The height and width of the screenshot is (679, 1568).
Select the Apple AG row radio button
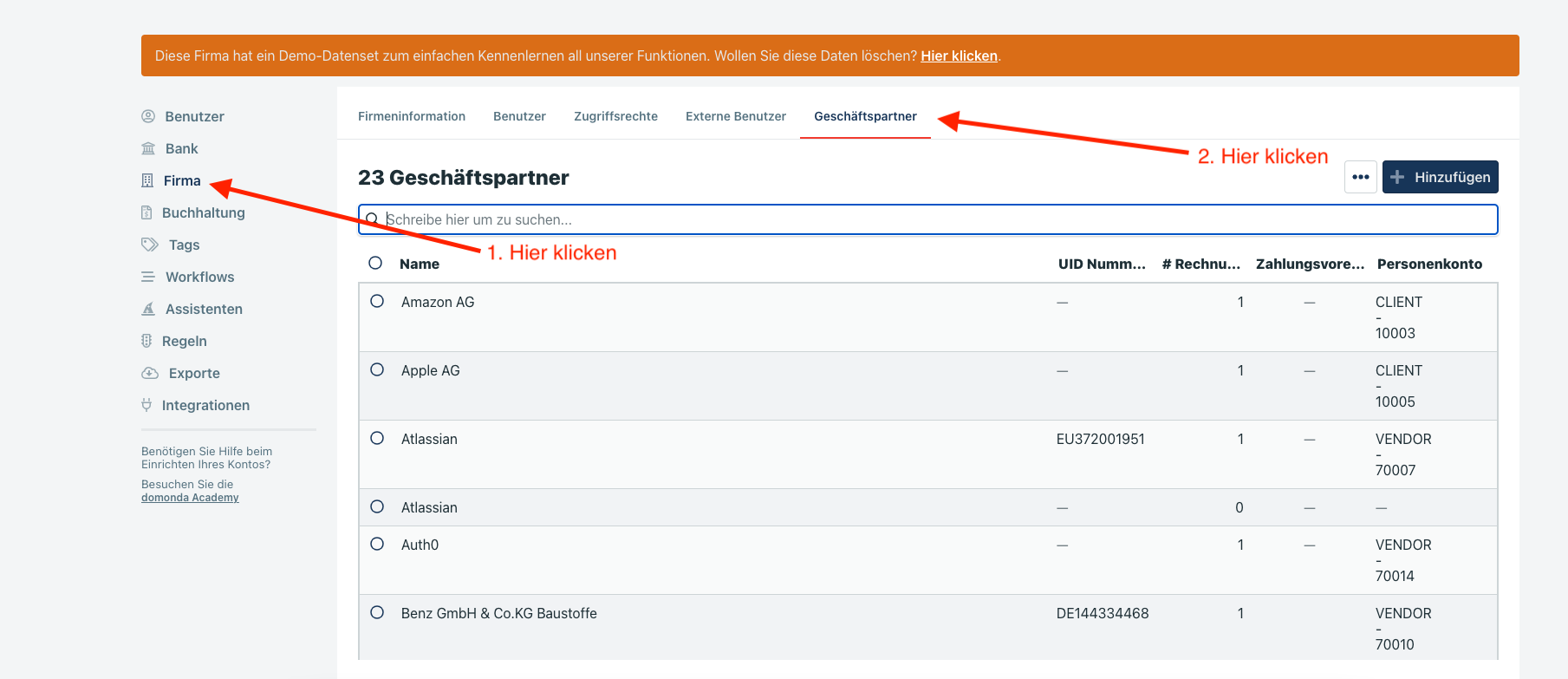[x=377, y=369]
